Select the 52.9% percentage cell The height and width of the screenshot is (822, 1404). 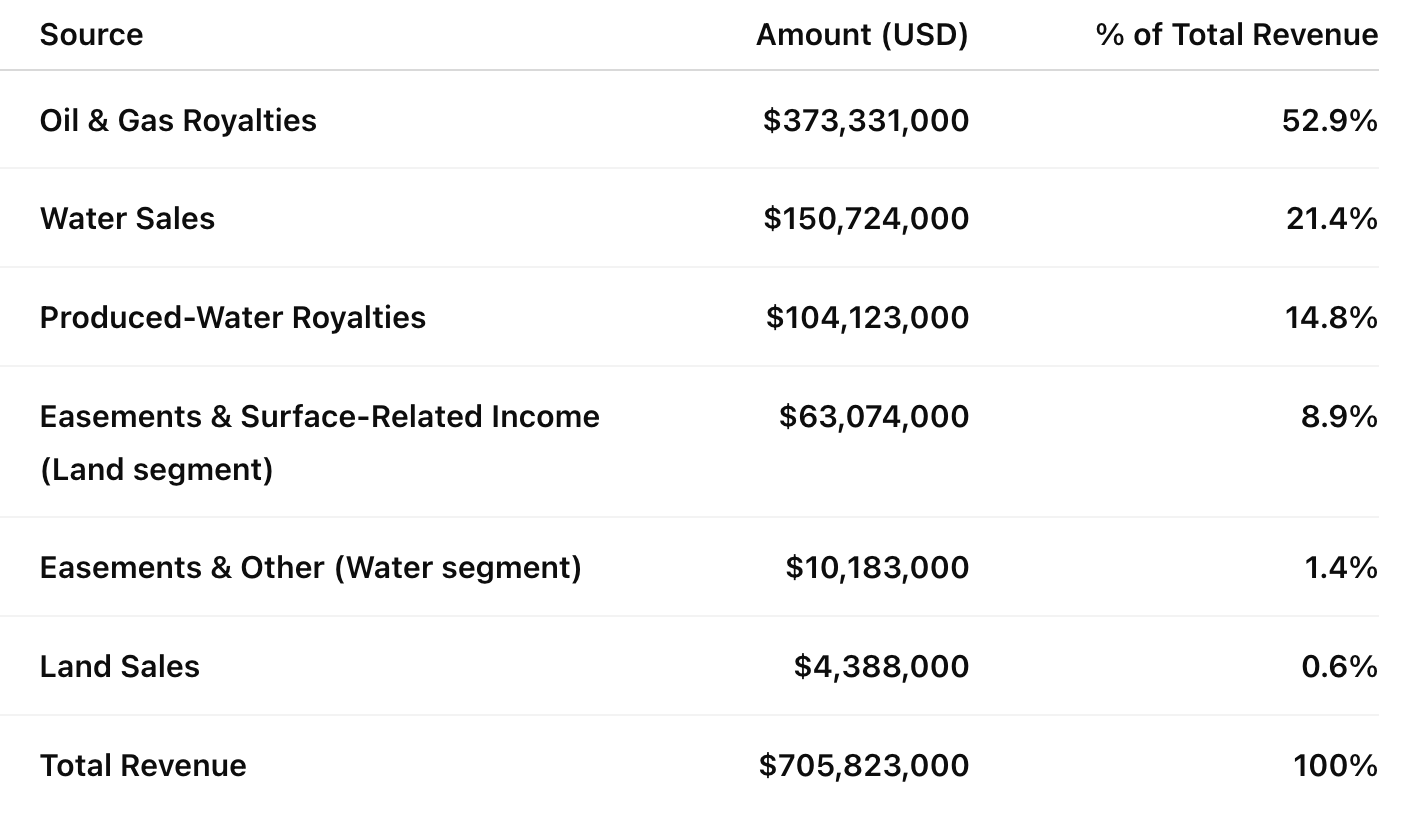1329,121
